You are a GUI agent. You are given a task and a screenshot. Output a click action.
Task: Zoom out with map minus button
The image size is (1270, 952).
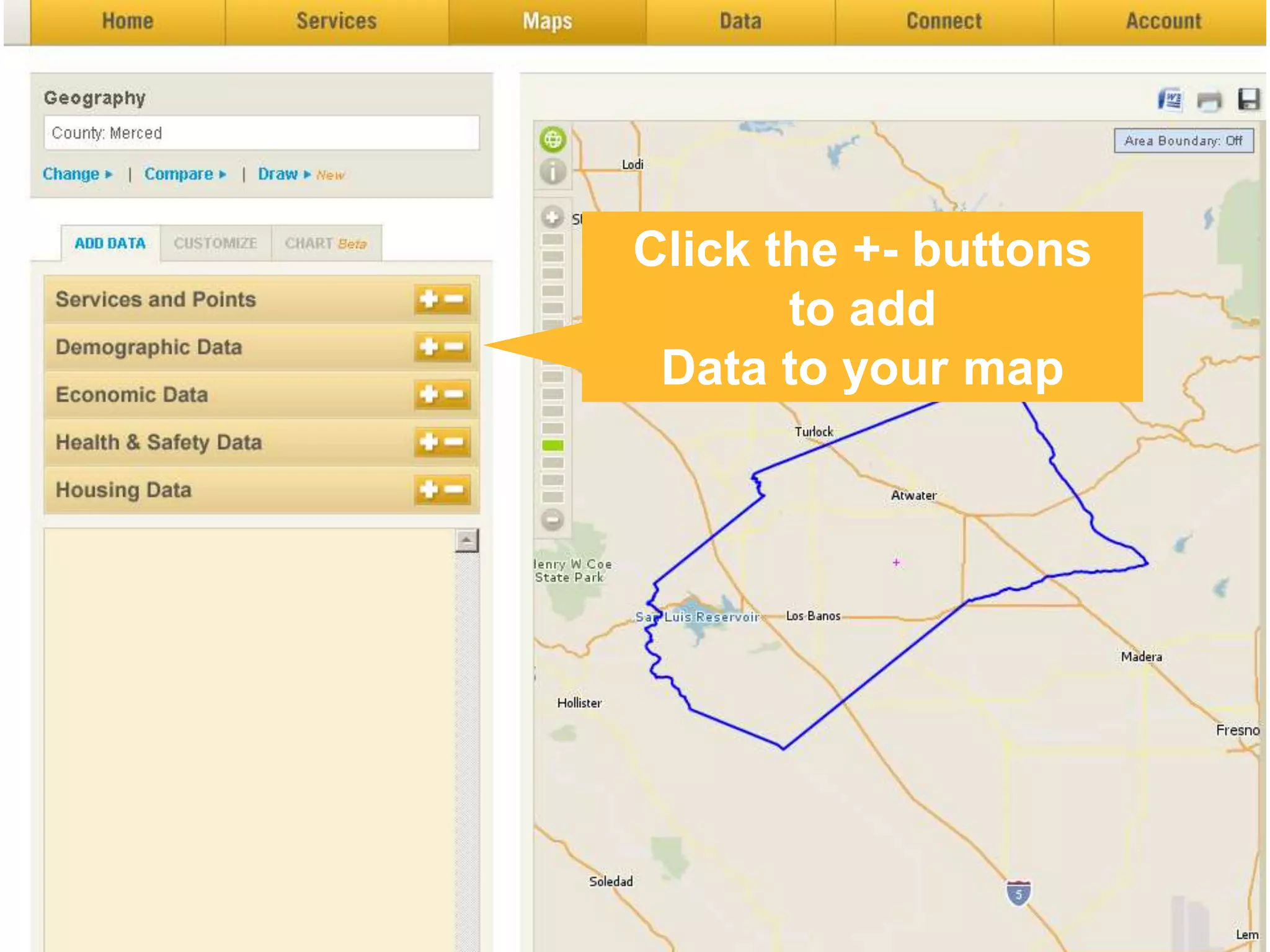click(552, 519)
